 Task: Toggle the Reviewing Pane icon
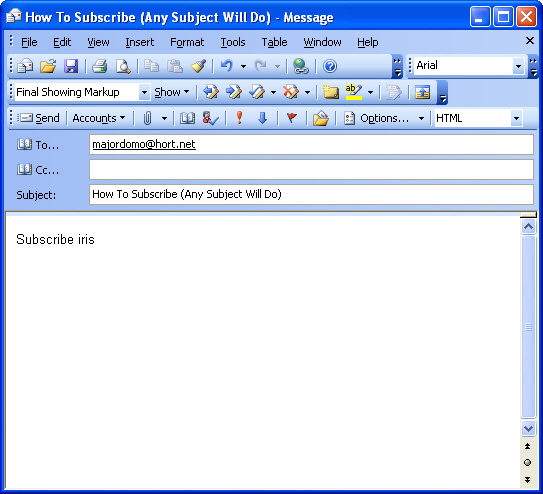[x=422, y=92]
